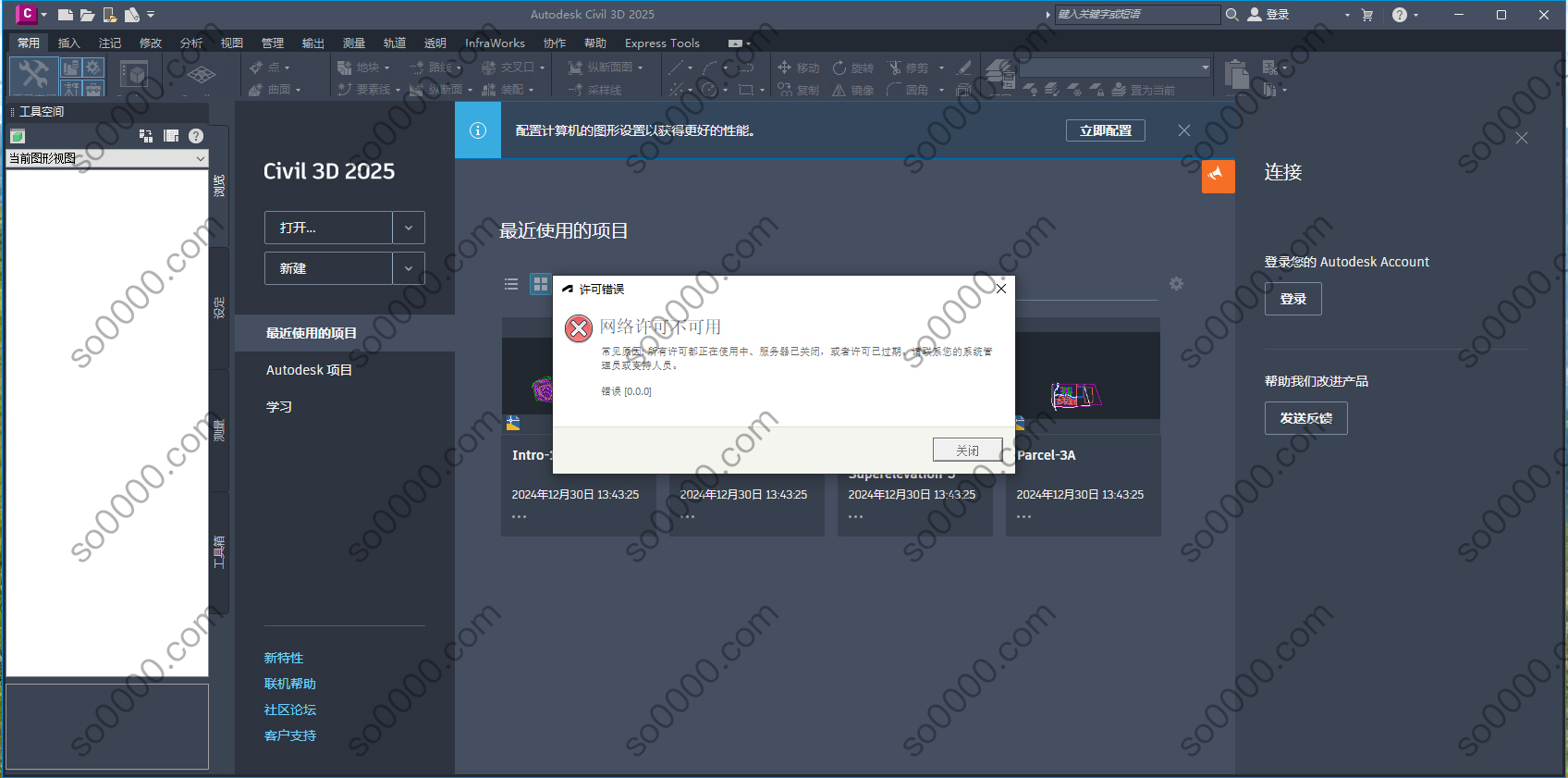
Task: Click the 镜像 (Mirror) ribbon tool
Action: tap(853, 90)
